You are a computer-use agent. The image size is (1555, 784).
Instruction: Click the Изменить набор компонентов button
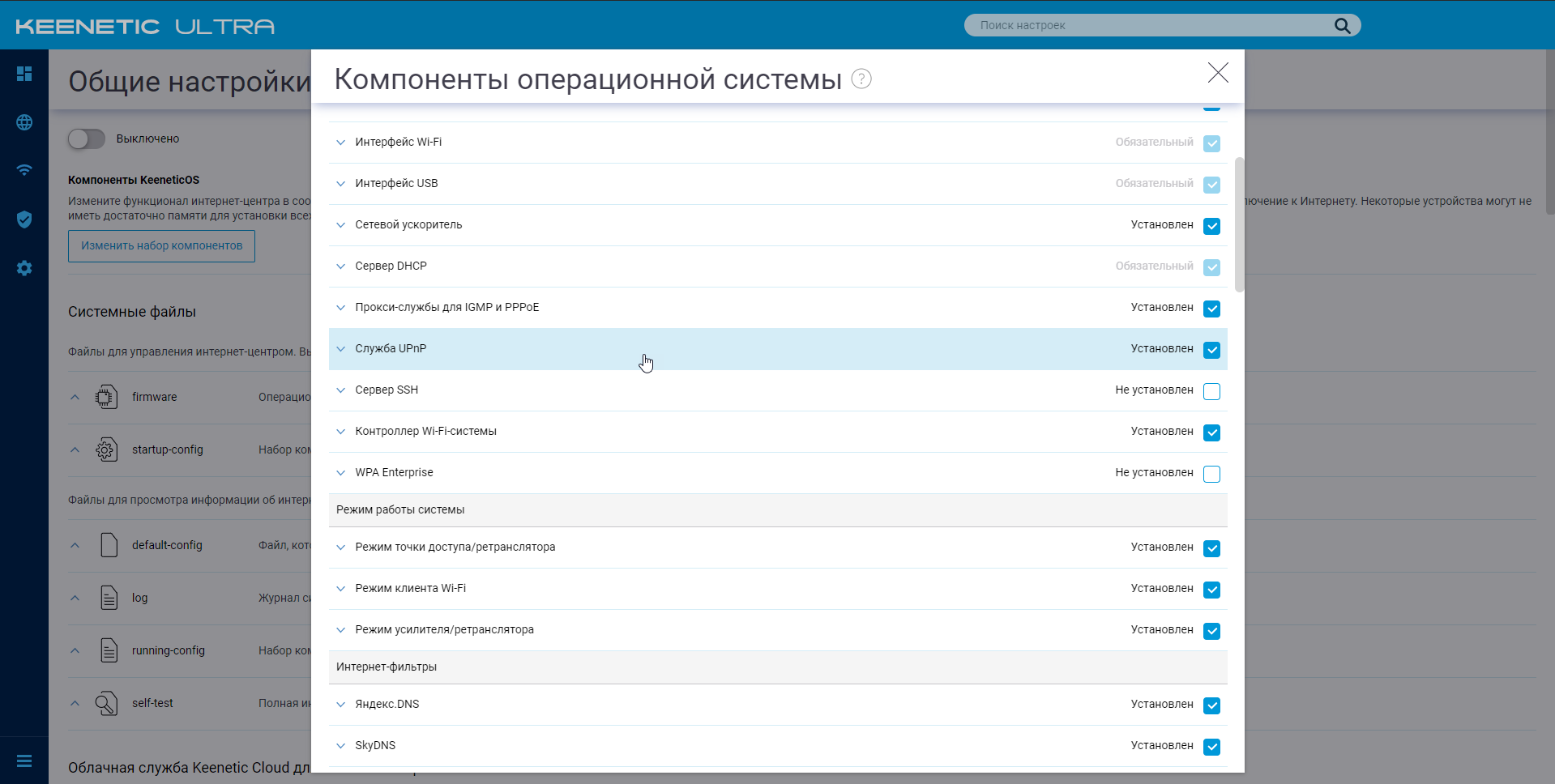(x=161, y=246)
